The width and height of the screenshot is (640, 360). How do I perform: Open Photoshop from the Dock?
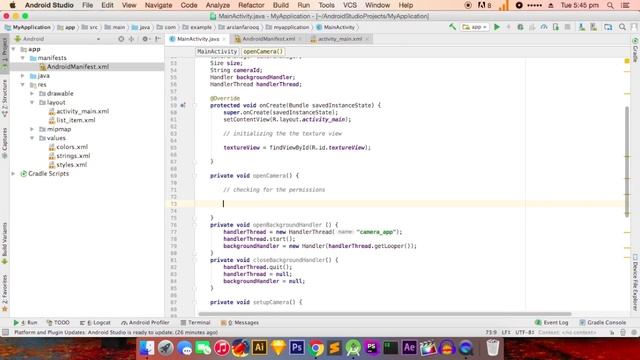coord(297,348)
